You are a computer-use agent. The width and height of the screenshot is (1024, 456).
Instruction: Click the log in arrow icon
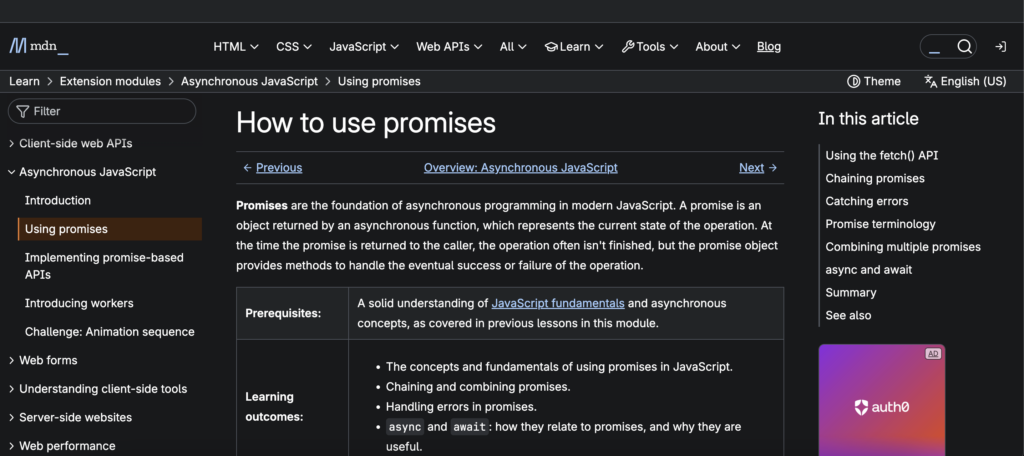click(1000, 46)
